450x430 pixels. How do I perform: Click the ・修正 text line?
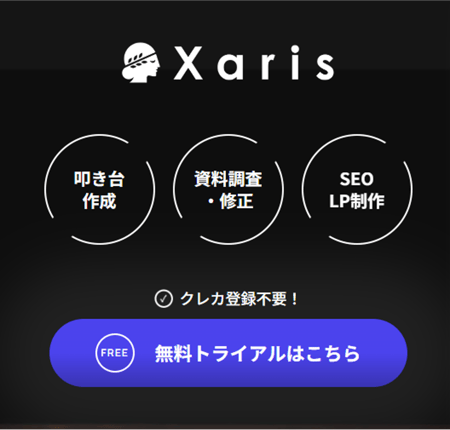230,201
